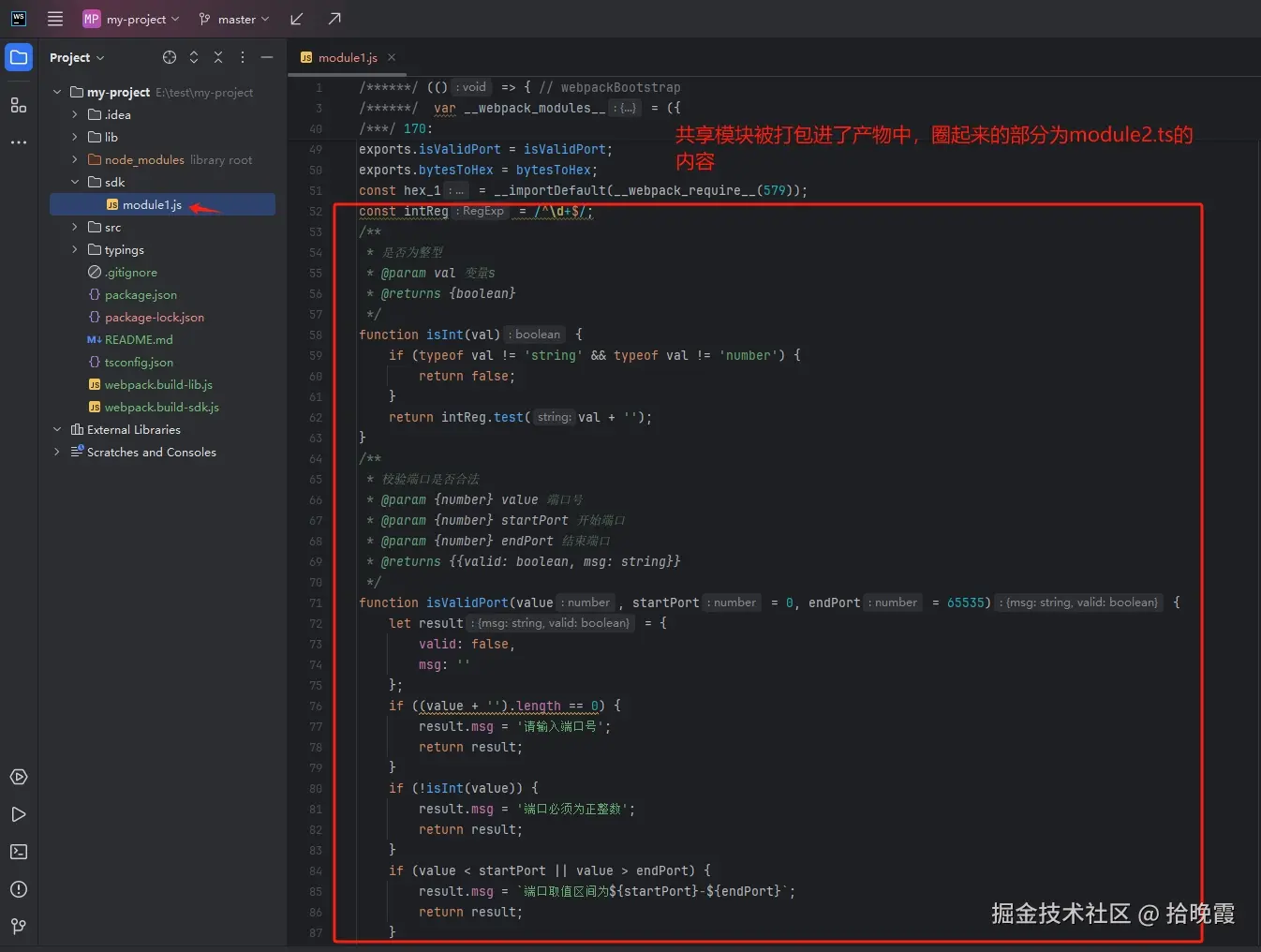Open the Project tool window icon
Image resolution: width=1261 pixels, height=952 pixels.
[19, 57]
